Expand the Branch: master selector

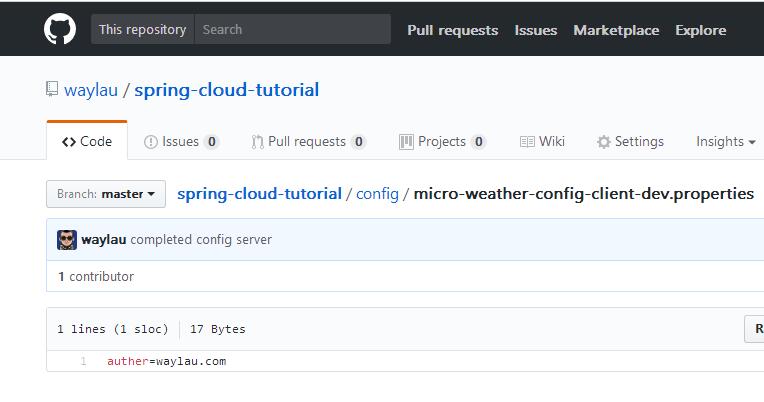click(x=106, y=194)
